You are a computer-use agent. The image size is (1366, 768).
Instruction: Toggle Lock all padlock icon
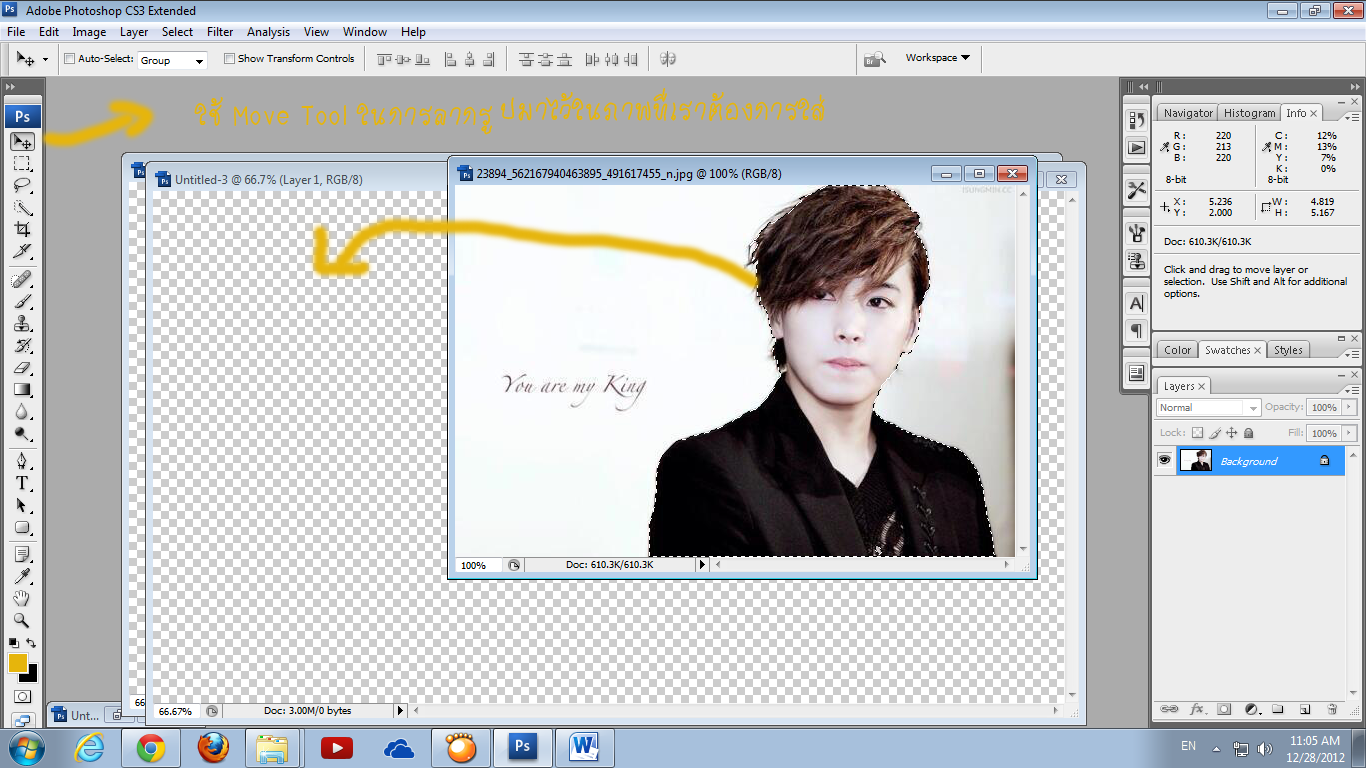[x=1248, y=433]
